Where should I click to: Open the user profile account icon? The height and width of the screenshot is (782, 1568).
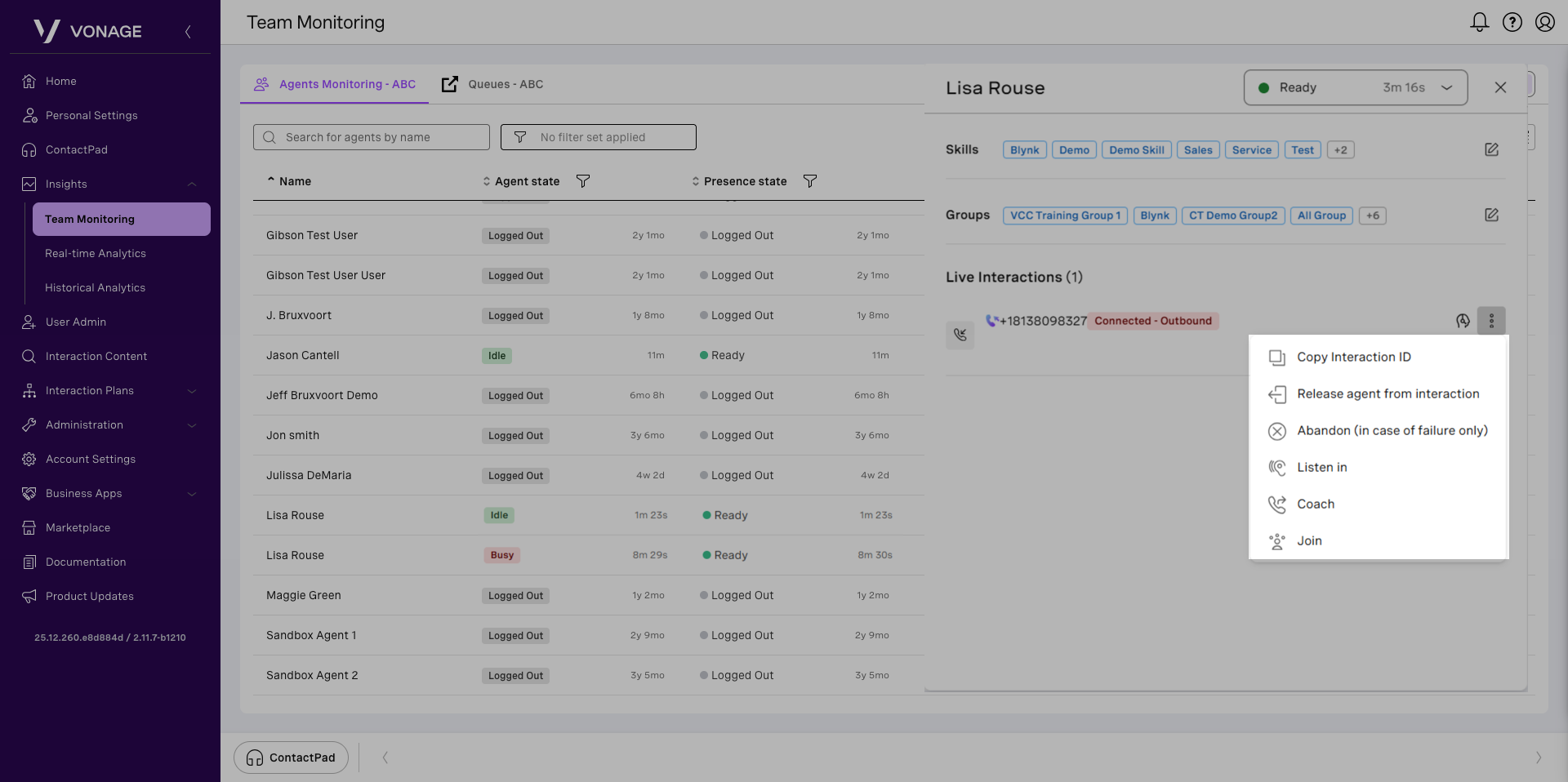click(x=1544, y=22)
